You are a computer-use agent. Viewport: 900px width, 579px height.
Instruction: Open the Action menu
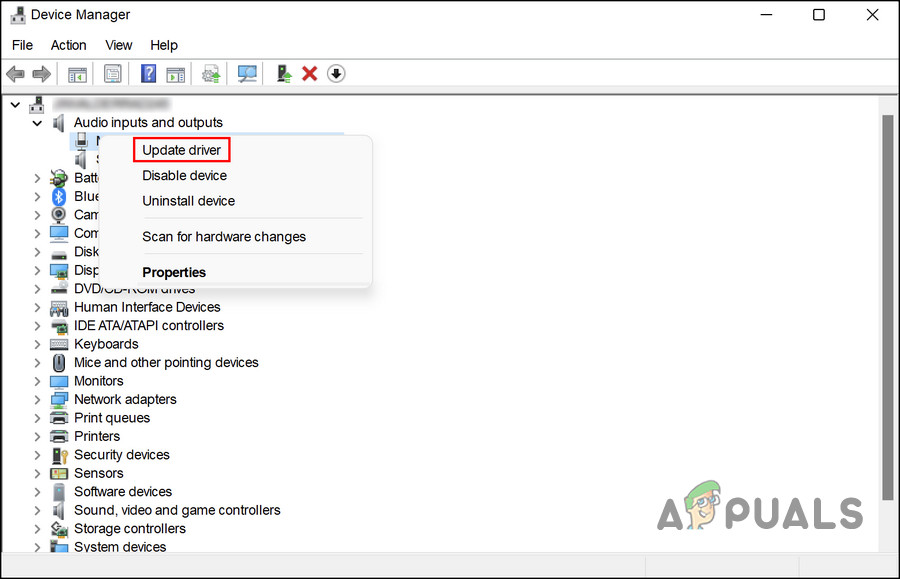click(x=68, y=45)
